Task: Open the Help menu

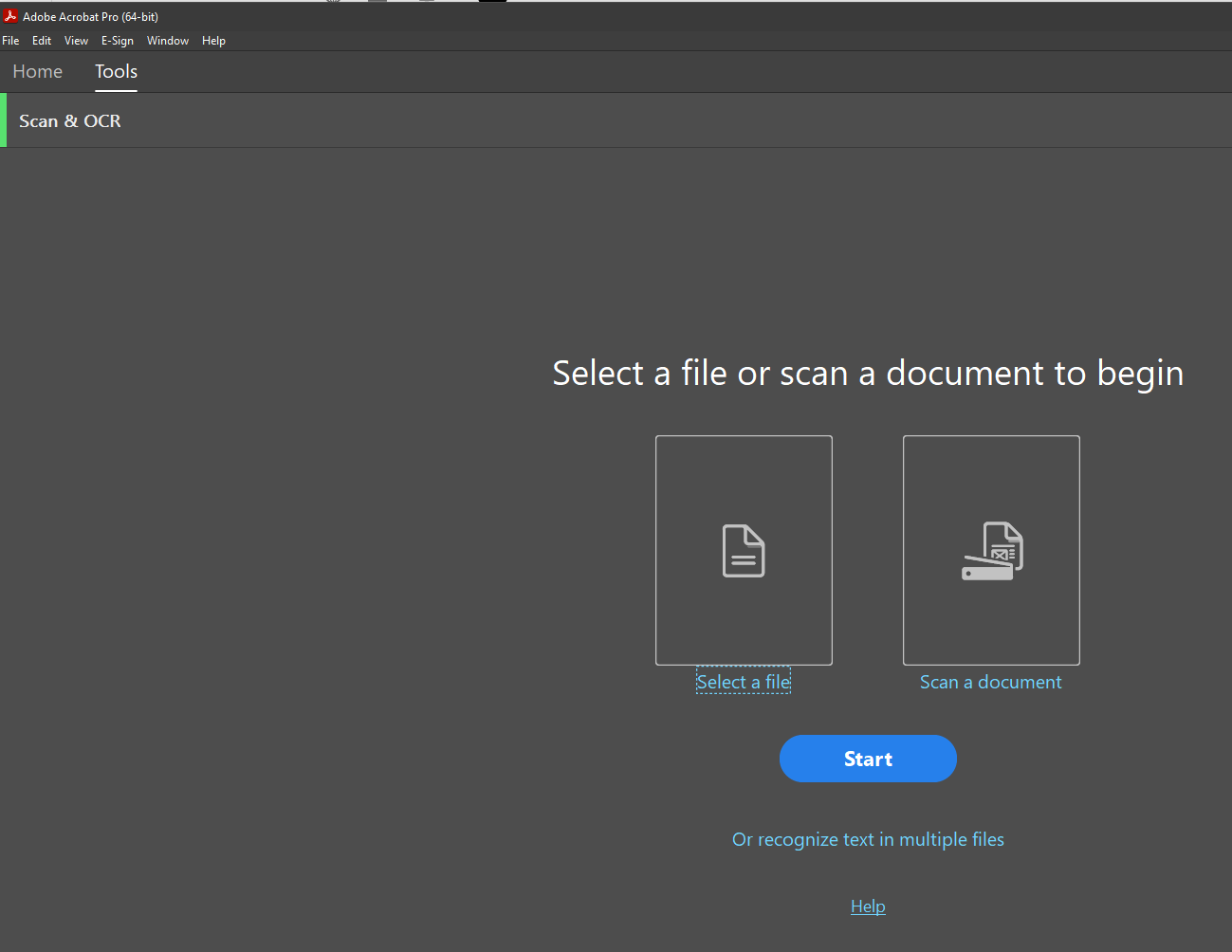Action: point(214,40)
